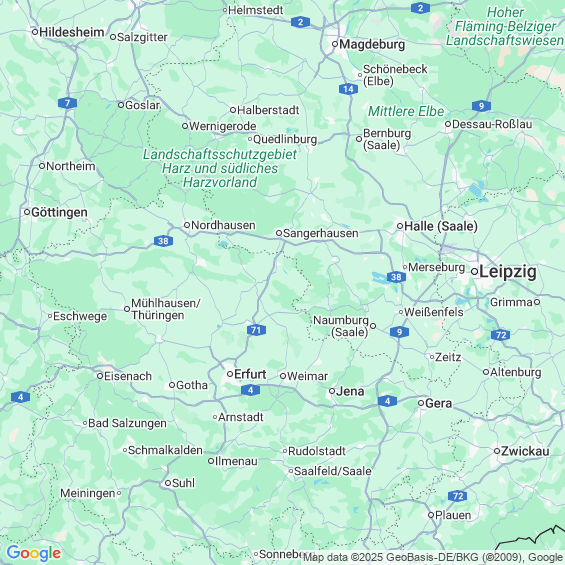Click the Göttingen city marker
Viewport: 565px width, 565px height.
click(x=27, y=212)
